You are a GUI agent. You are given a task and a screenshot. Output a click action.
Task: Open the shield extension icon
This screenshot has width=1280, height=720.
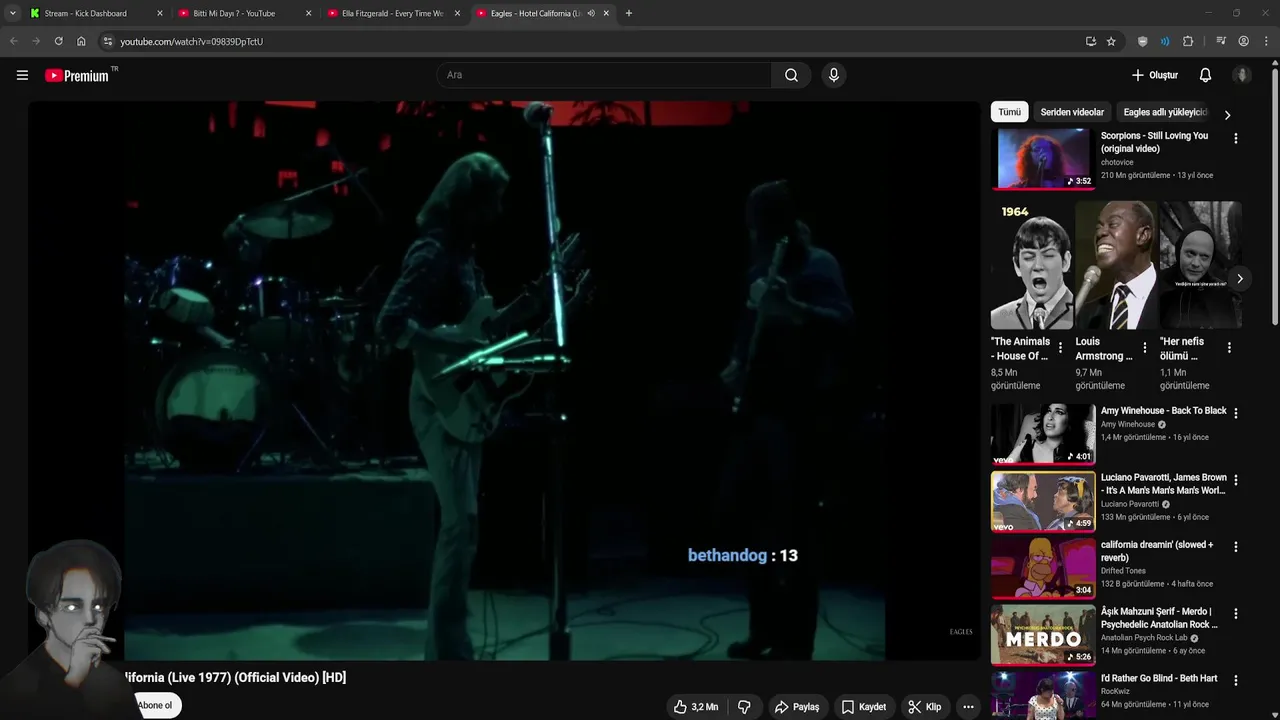[x=1143, y=41]
